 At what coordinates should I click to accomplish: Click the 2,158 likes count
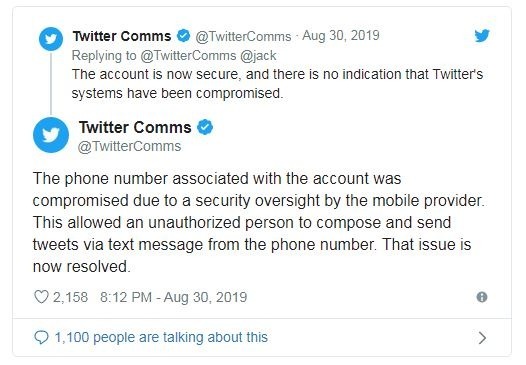(70, 297)
